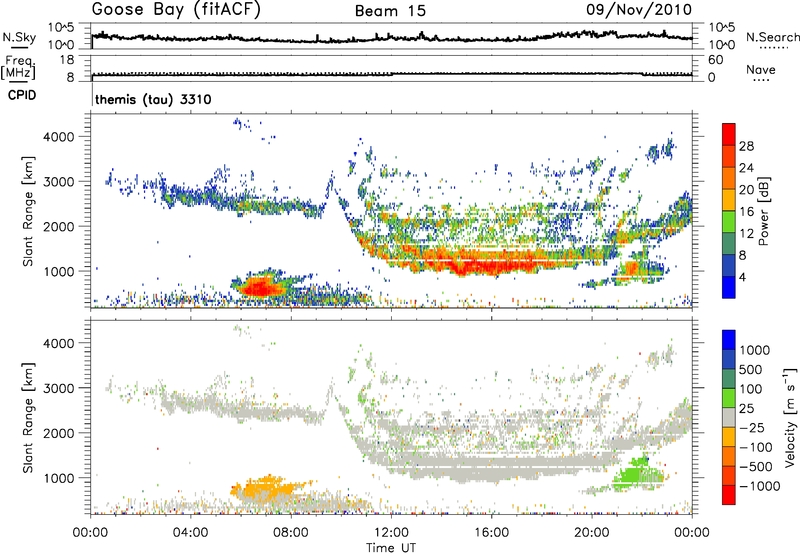Click the '04:00' time axis tick label
The height and width of the screenshot is (554, 800).
191,532
